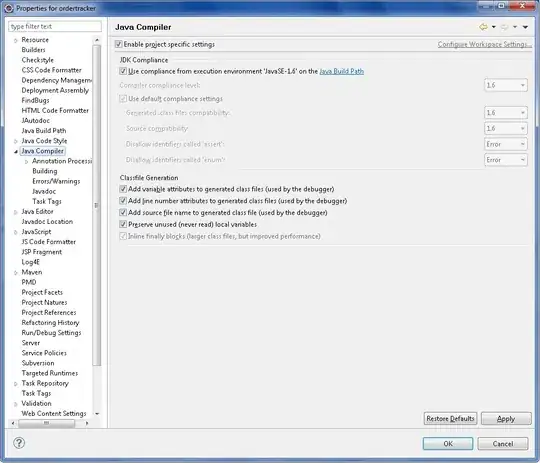
Task: Select Javadoc under Java Compiler
Action: 44,191
